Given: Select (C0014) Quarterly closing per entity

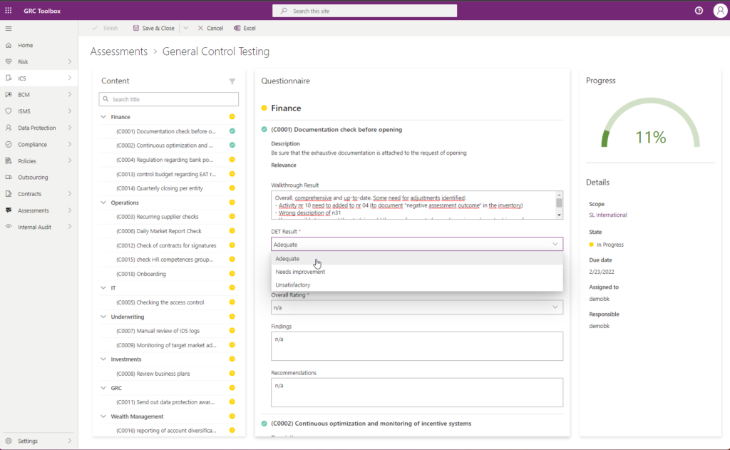Looking at the screenshot, I should point(160,188).
